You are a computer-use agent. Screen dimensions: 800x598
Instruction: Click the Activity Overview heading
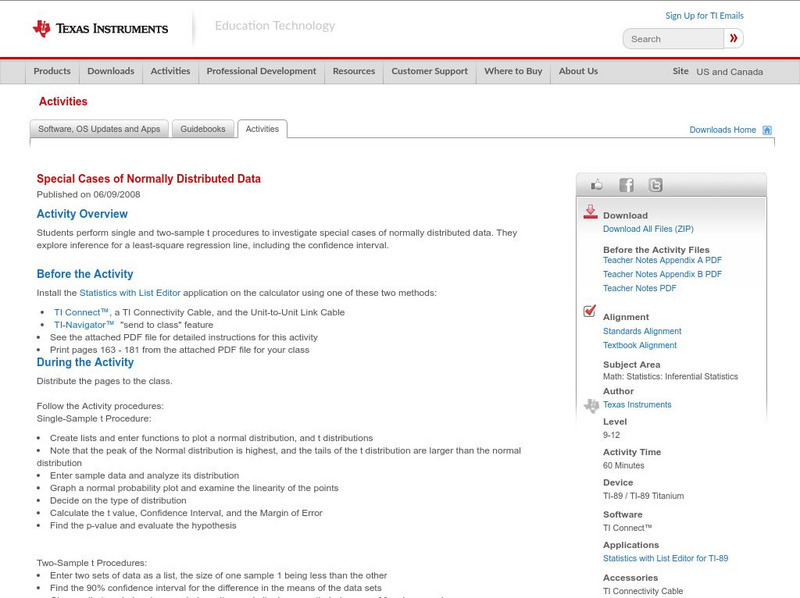click(82, 214)
